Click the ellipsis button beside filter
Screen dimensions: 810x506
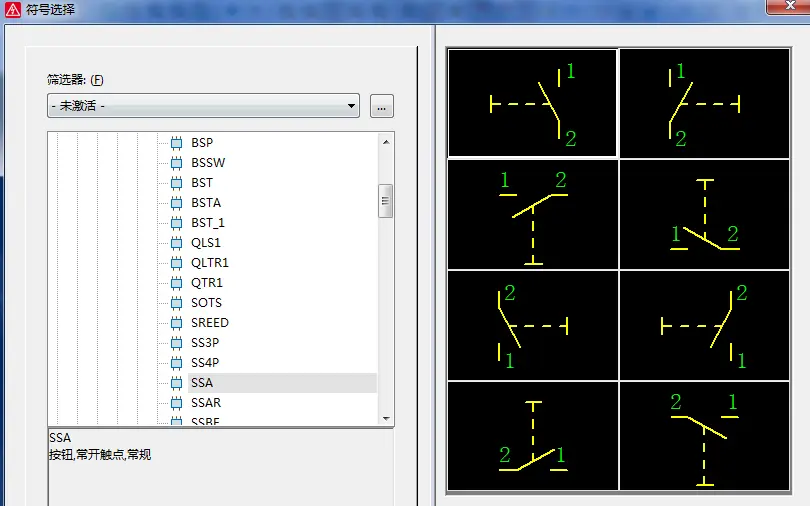coord(382,106)
